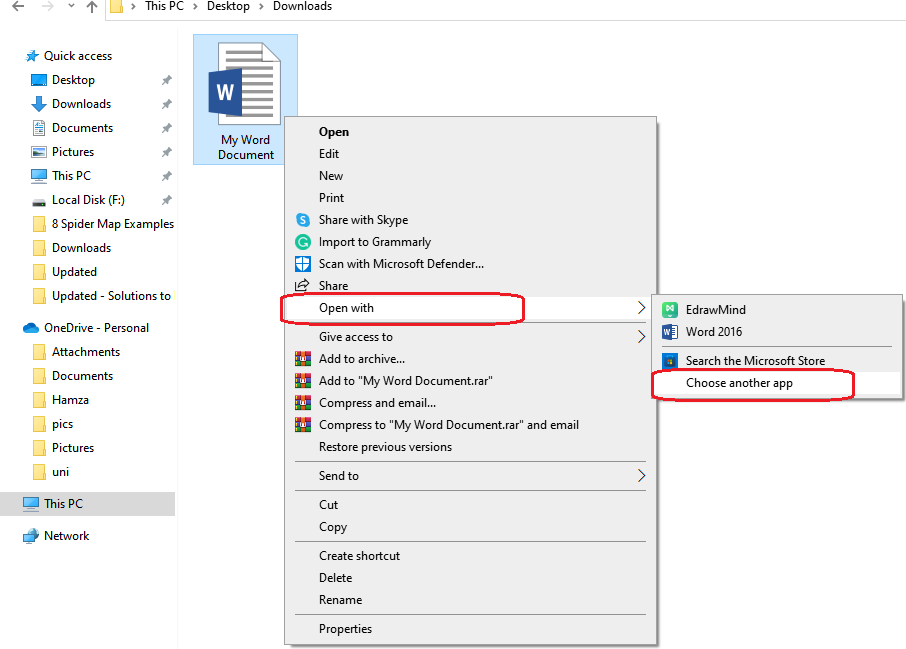
Task: Click the pin icon next to Pictures
Action: tap(166, 152)
